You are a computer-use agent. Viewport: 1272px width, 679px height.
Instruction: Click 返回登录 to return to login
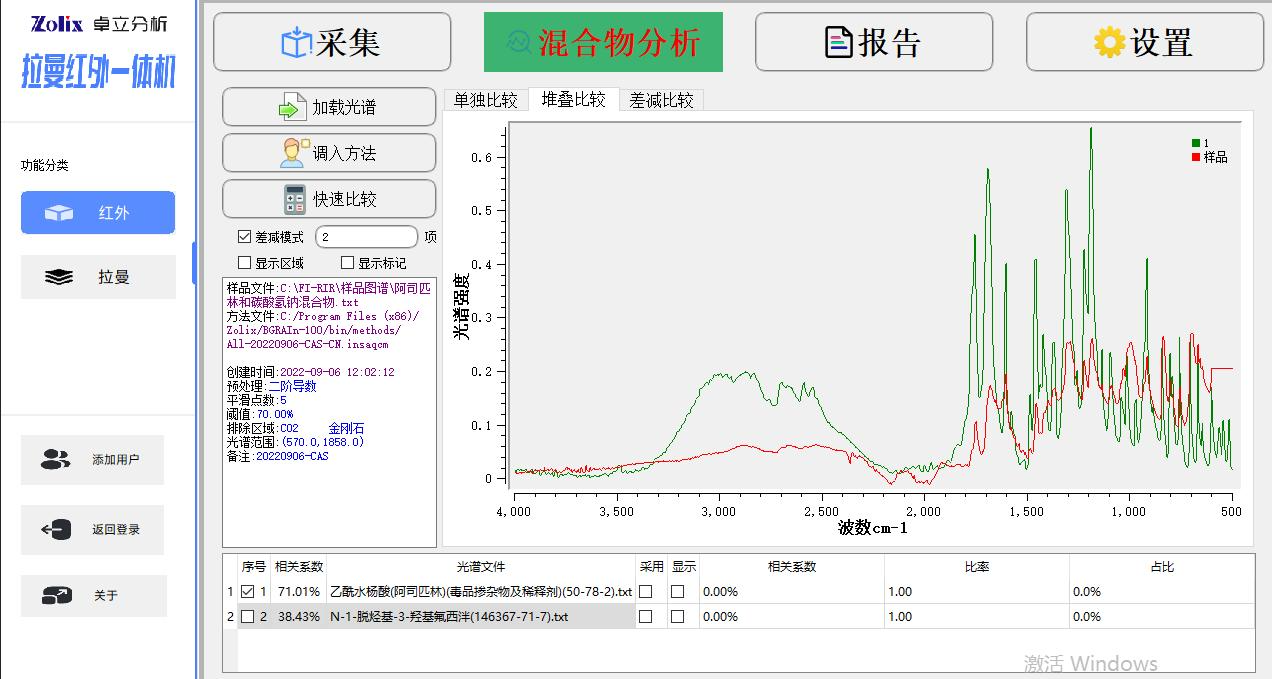tap(92, 530)
